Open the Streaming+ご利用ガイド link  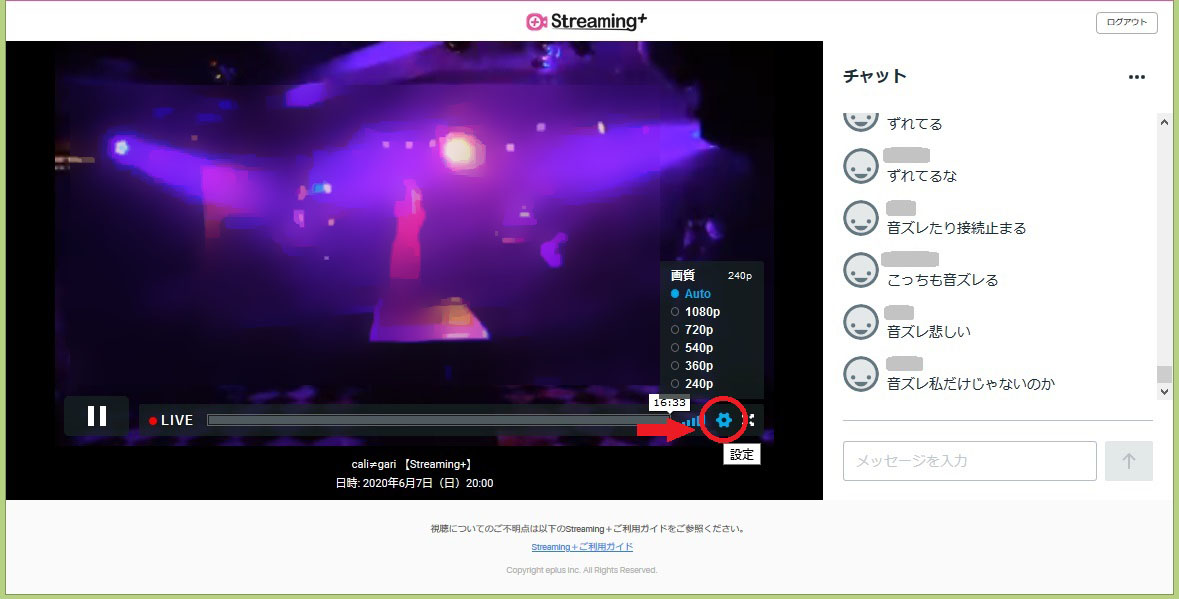tap(583, 547)
